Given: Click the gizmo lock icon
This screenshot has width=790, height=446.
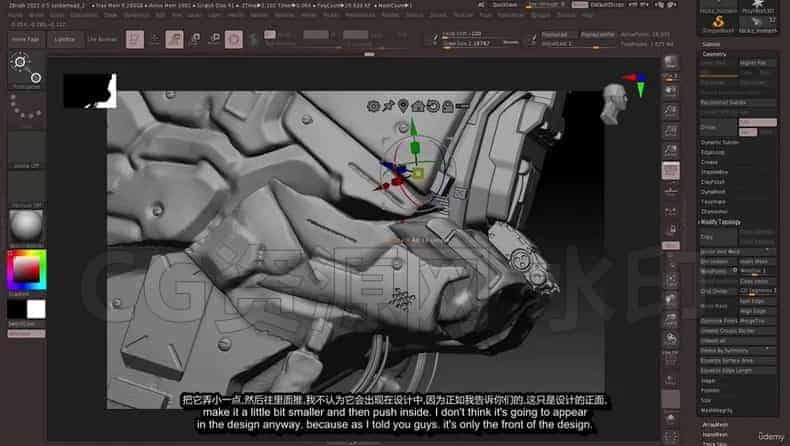Looking at the screenshot, I should [447, 106].
